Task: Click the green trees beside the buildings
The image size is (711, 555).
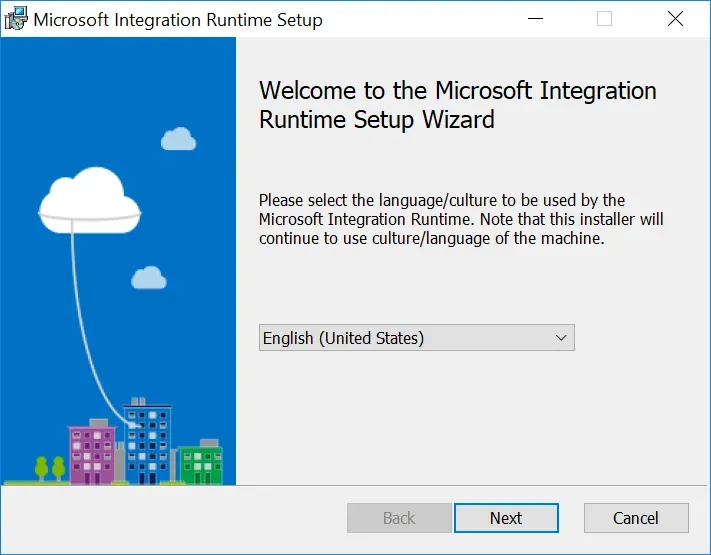Action: 50,467
